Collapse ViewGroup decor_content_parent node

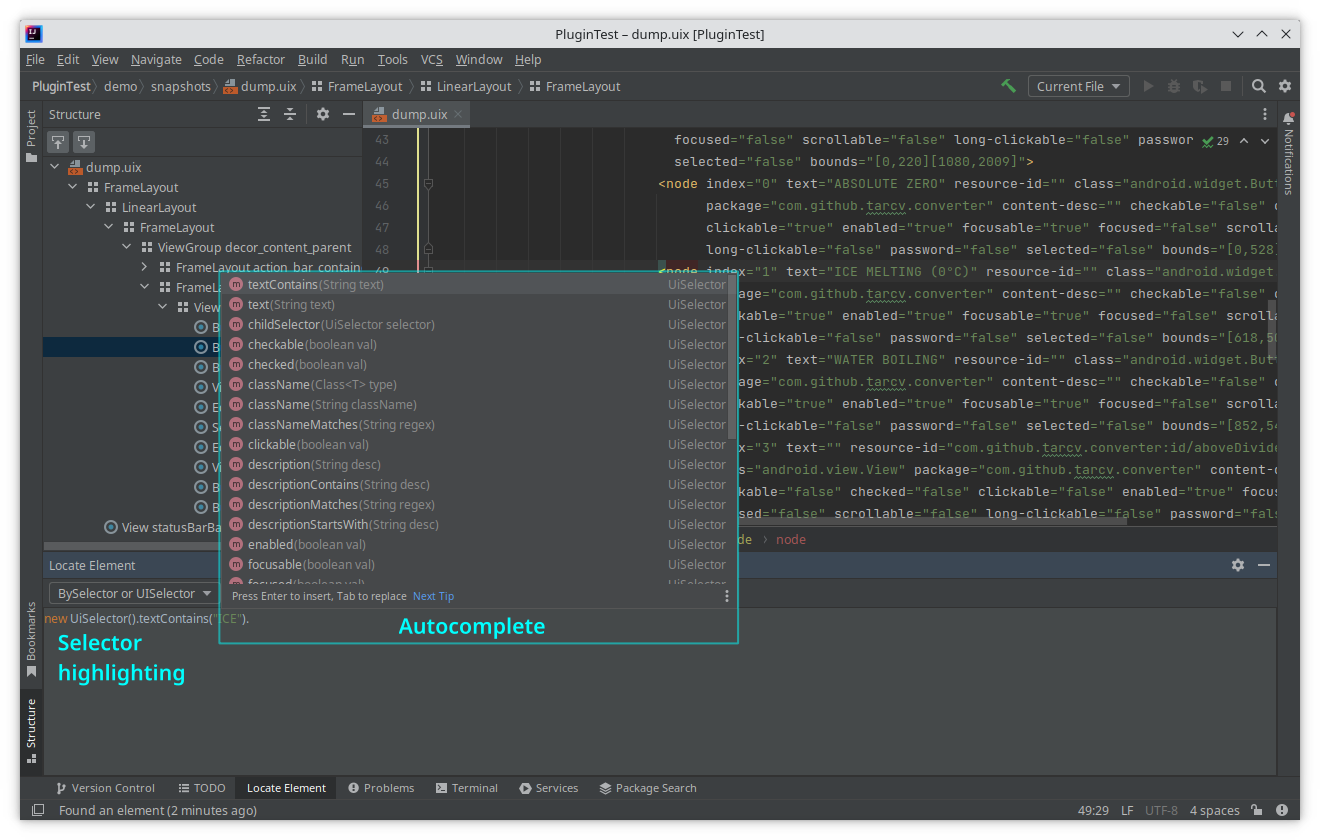coord(127,247)
